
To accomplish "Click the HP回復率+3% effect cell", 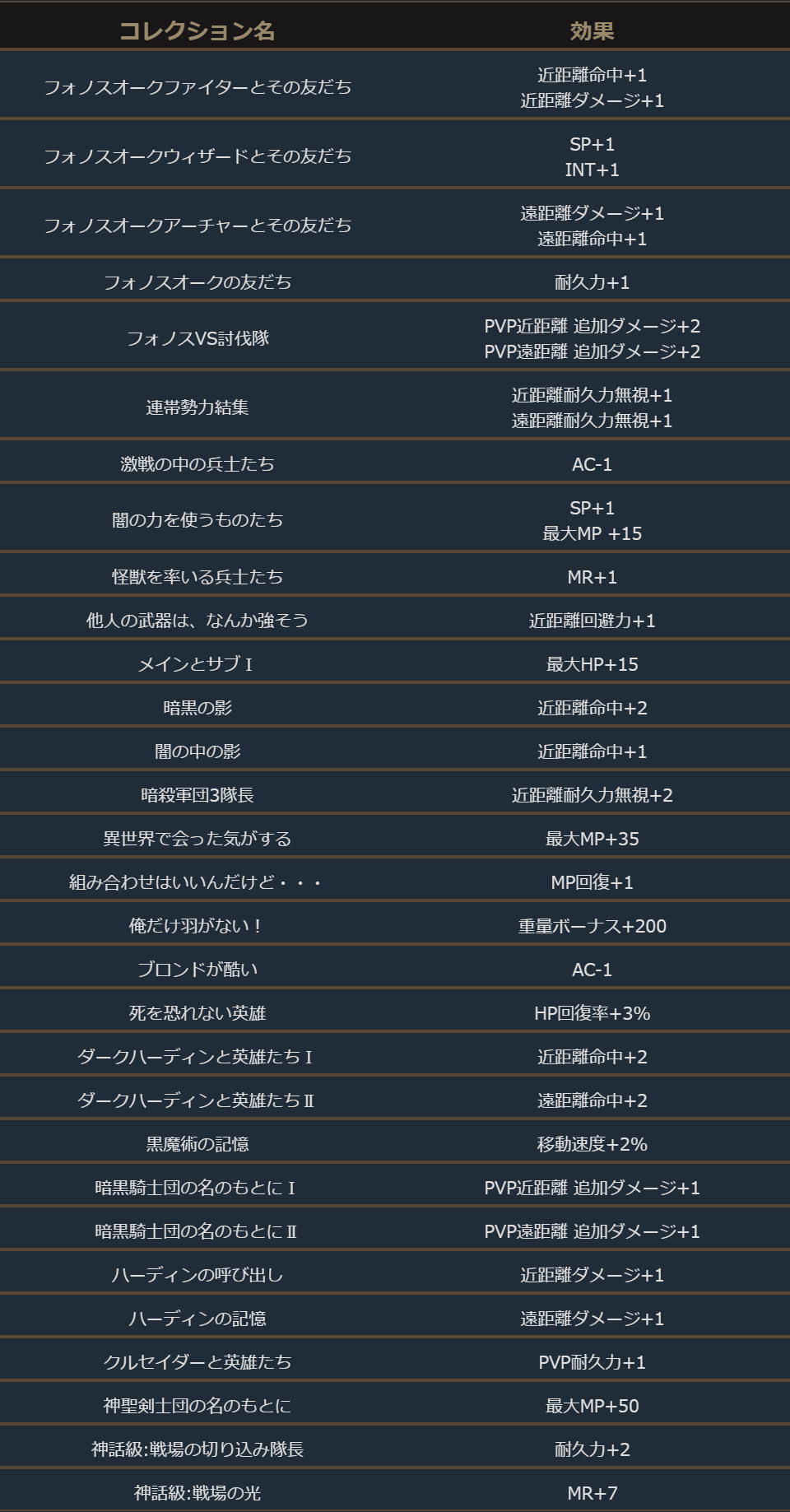I will click(x=592, y=1013).
